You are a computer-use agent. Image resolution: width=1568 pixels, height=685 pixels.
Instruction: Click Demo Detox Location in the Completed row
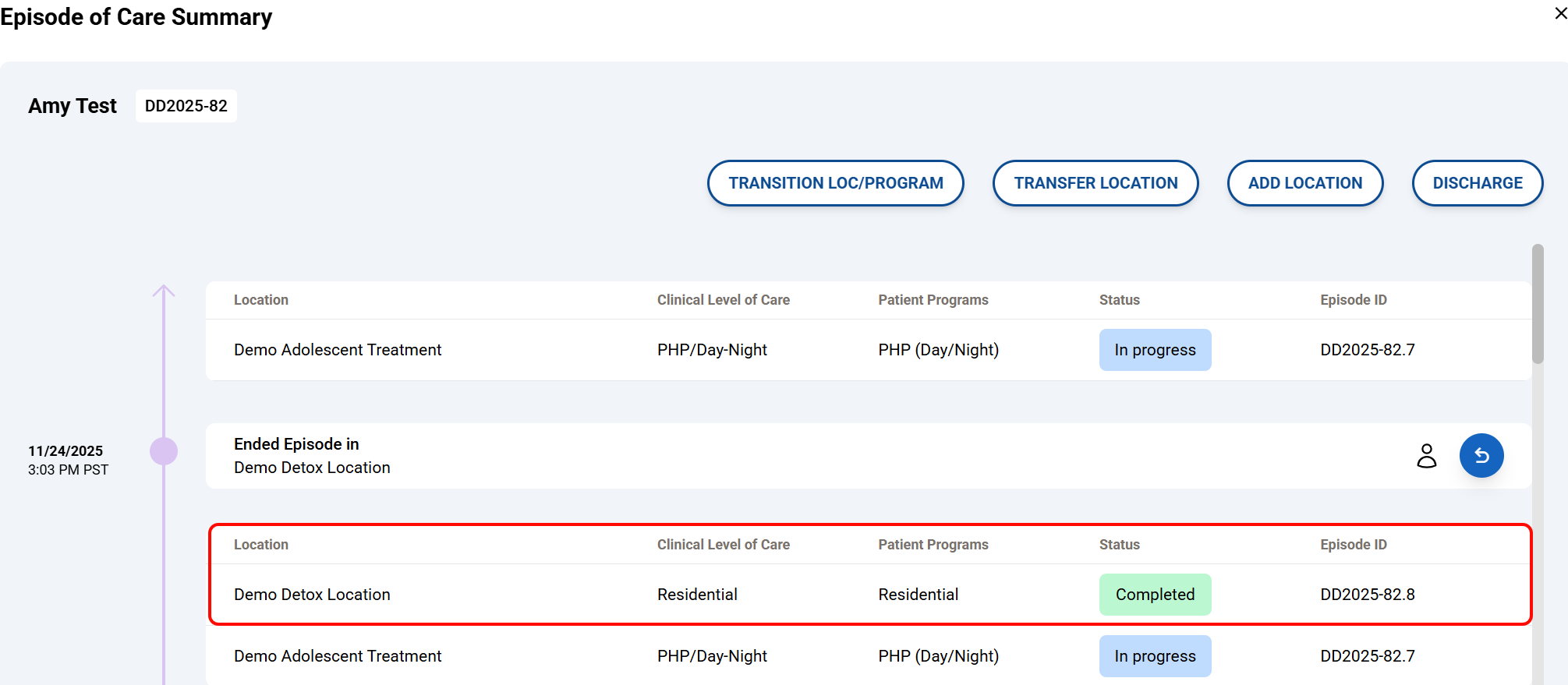click(312, 595)
